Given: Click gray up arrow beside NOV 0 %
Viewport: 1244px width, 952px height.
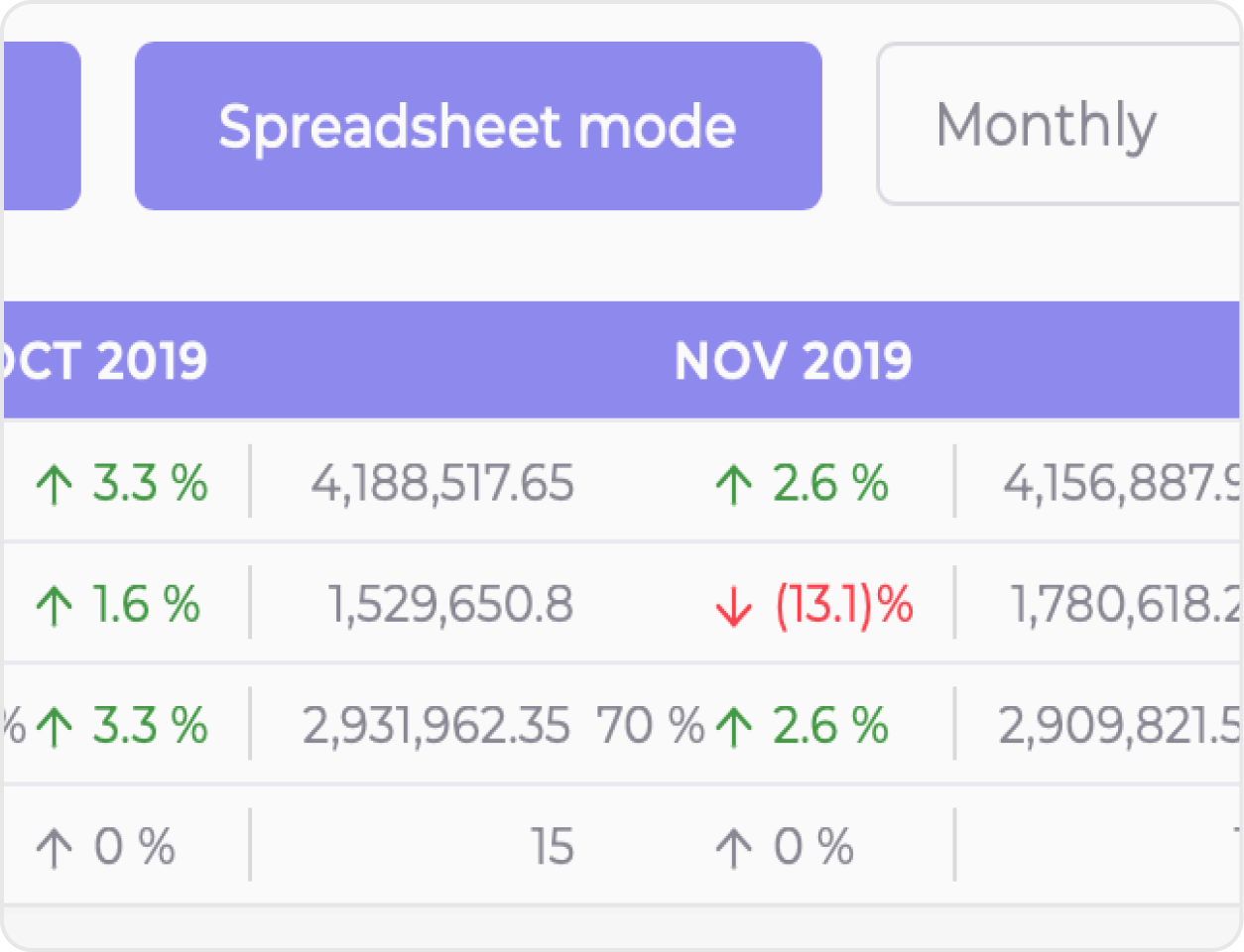Looking at the screenshot, I should 733,849.
